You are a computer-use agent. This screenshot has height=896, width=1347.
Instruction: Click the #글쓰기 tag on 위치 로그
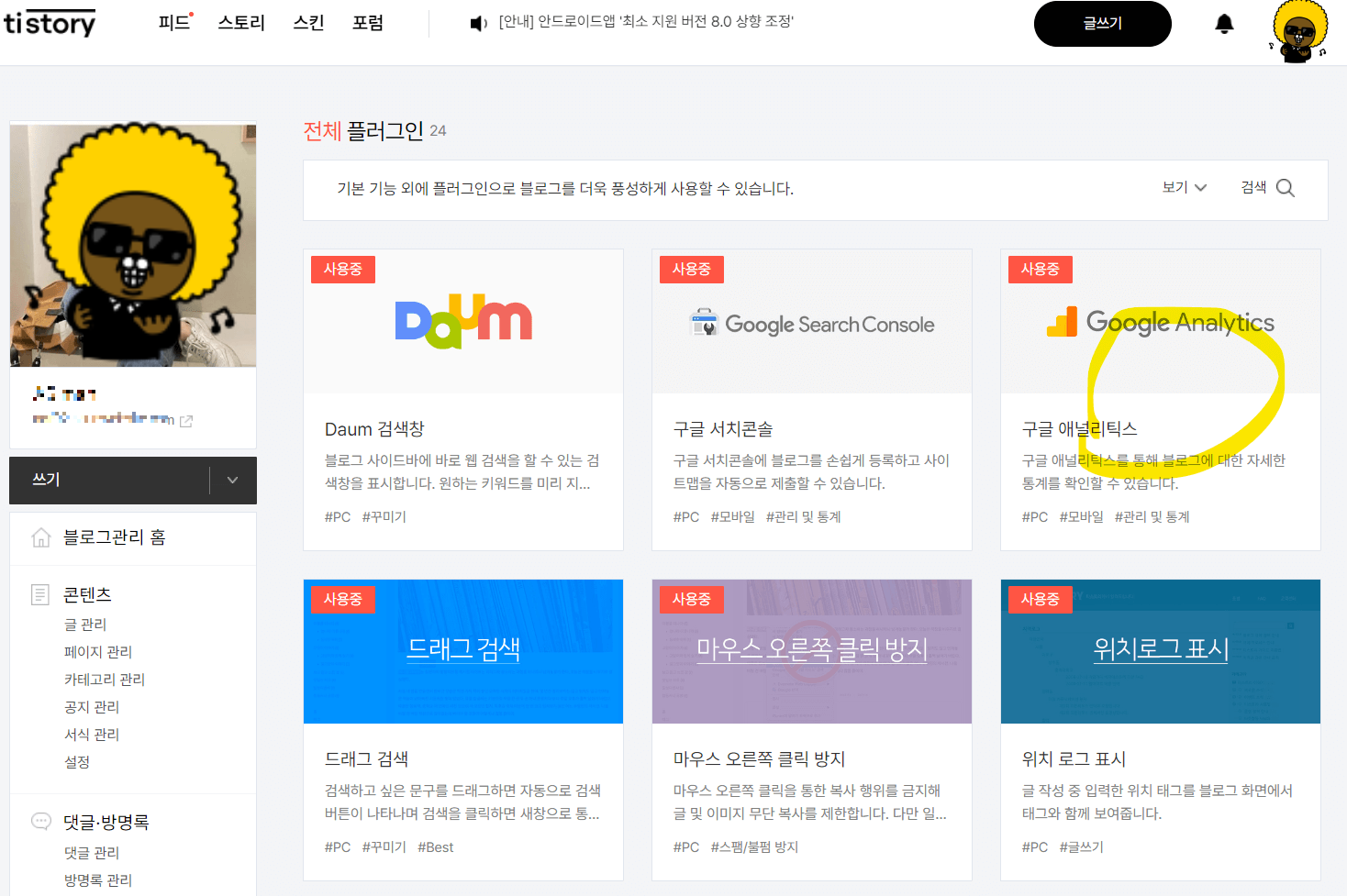1081,847
